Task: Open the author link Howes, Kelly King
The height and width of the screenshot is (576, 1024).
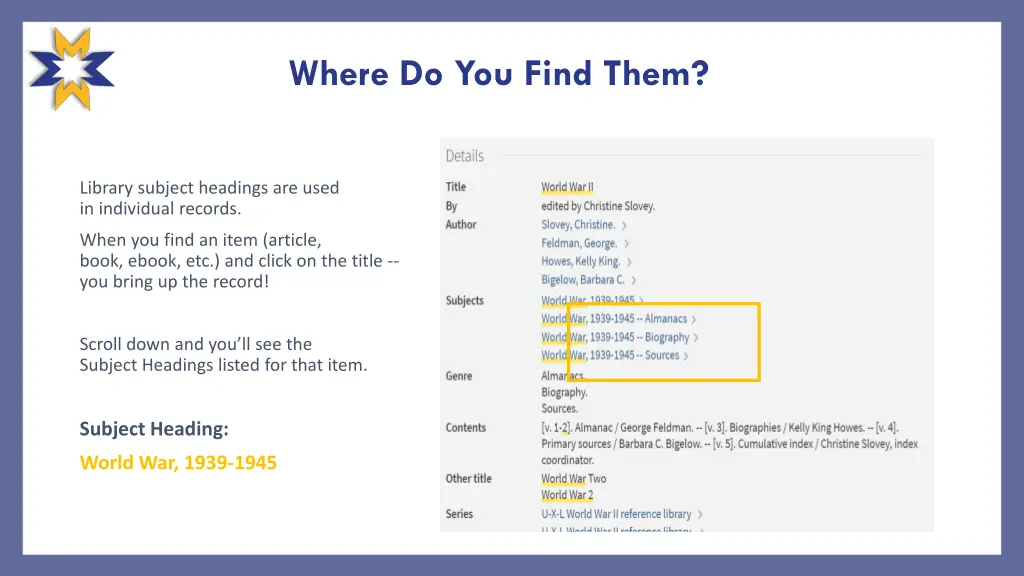Action: (581, 261)
